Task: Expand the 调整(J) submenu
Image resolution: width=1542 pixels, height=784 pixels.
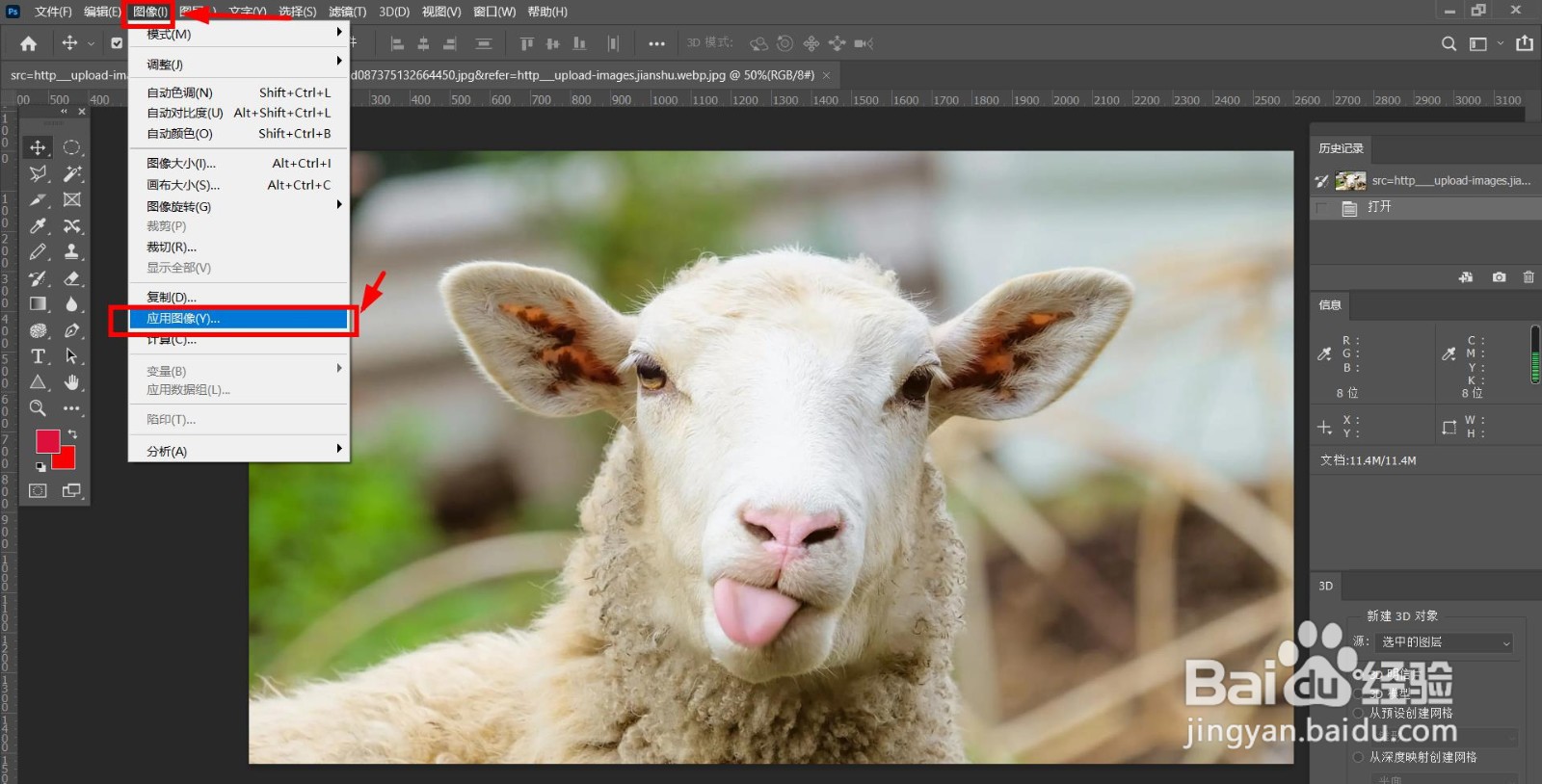Action: (x=239, y=65)
